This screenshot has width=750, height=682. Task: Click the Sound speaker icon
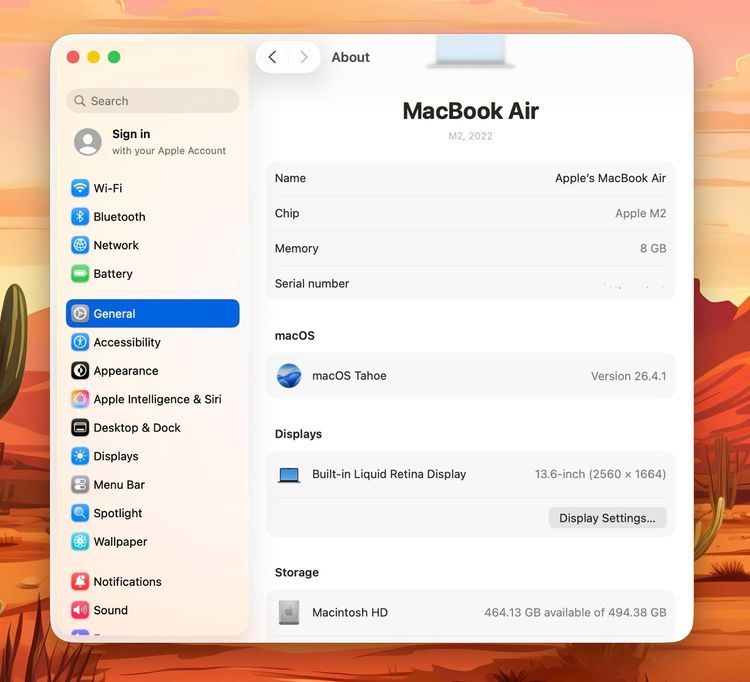point(80,610)
